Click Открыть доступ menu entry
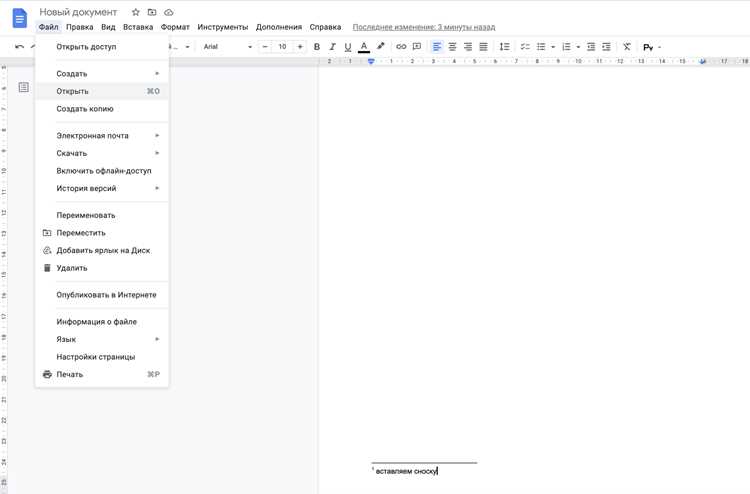The image size is (750, 494). (x=102, y=47)
